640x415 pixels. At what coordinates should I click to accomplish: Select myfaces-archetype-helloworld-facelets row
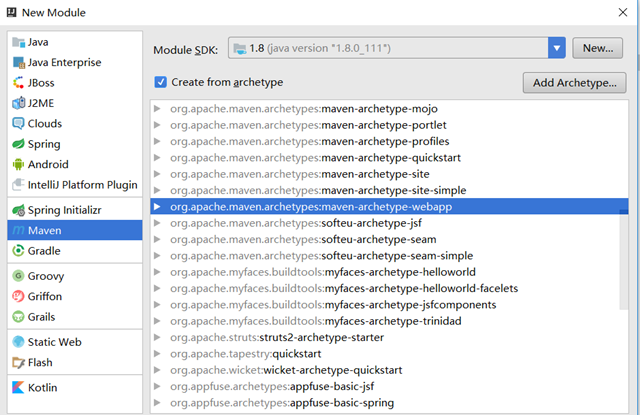pos(389,289)
